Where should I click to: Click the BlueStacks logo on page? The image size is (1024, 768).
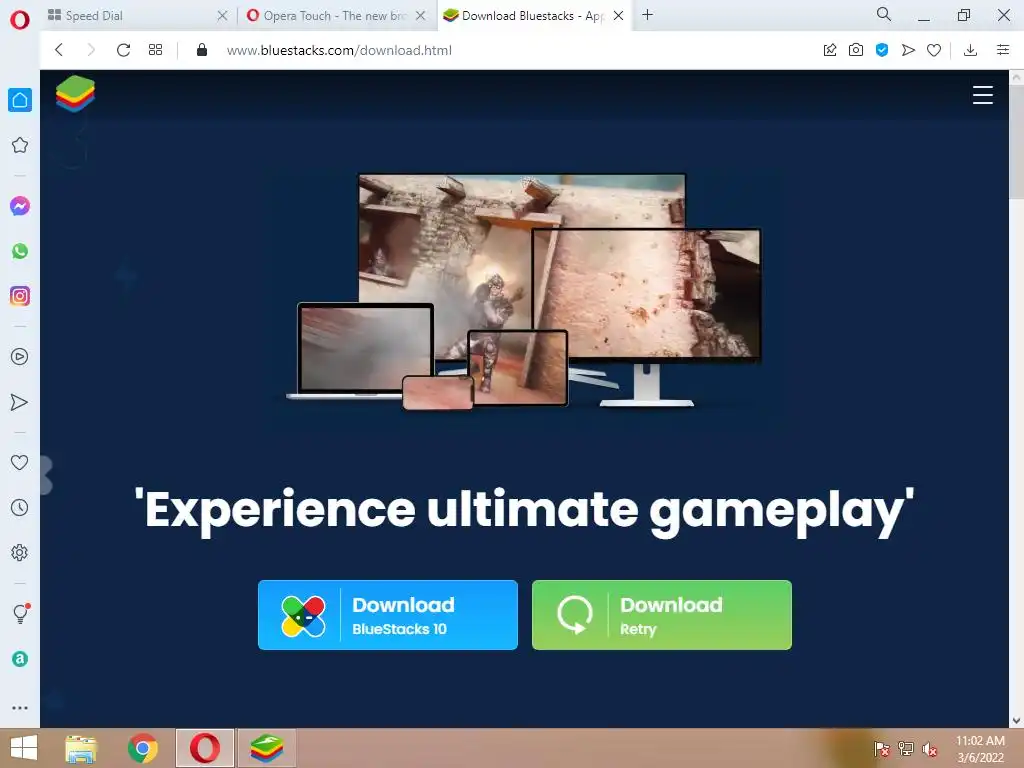[75, 93]
